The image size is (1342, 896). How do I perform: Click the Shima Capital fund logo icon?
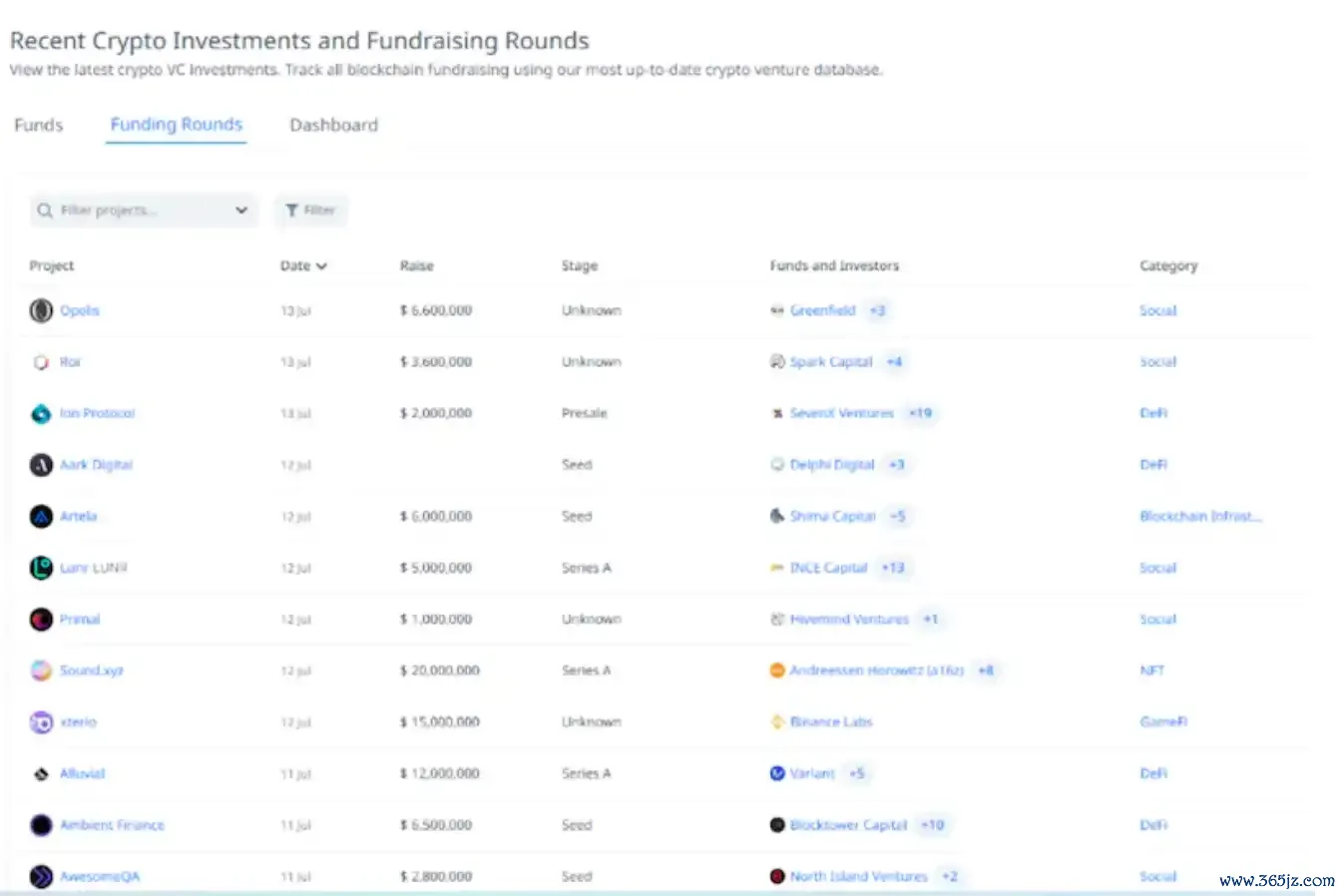pos(777,517)
